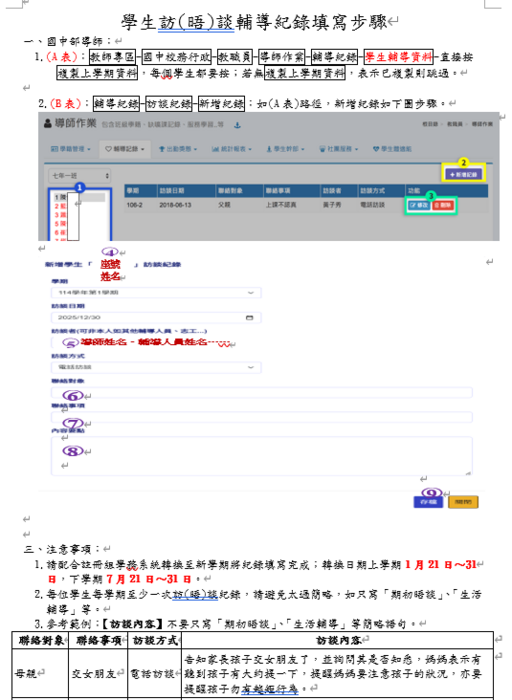Open the 統計報表 menu tab
This screenshot has width=512, height=700.
231,149
